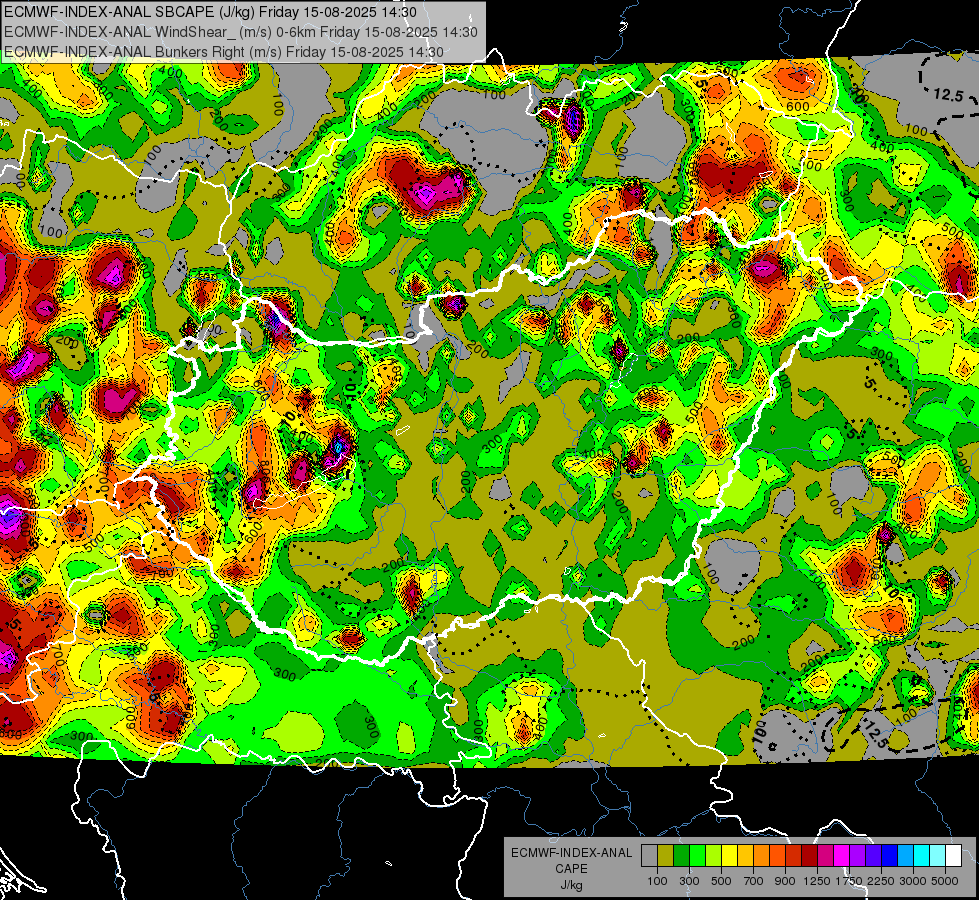Image resolution: width=979 pixels, height=900 pixels.
Task: Click the 700 tick label in legend
Action: click(x=754, y=881)
